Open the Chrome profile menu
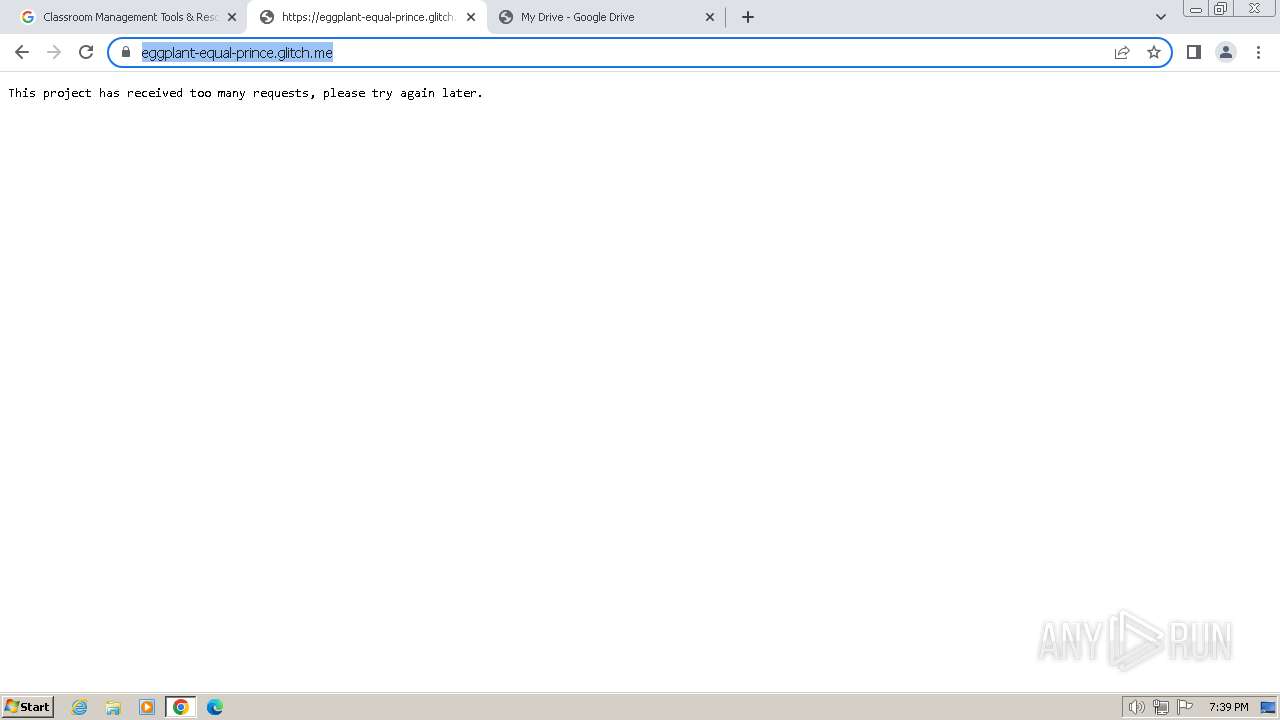The width and height of the screenshot is (1280, 720). click(1225, 52)
